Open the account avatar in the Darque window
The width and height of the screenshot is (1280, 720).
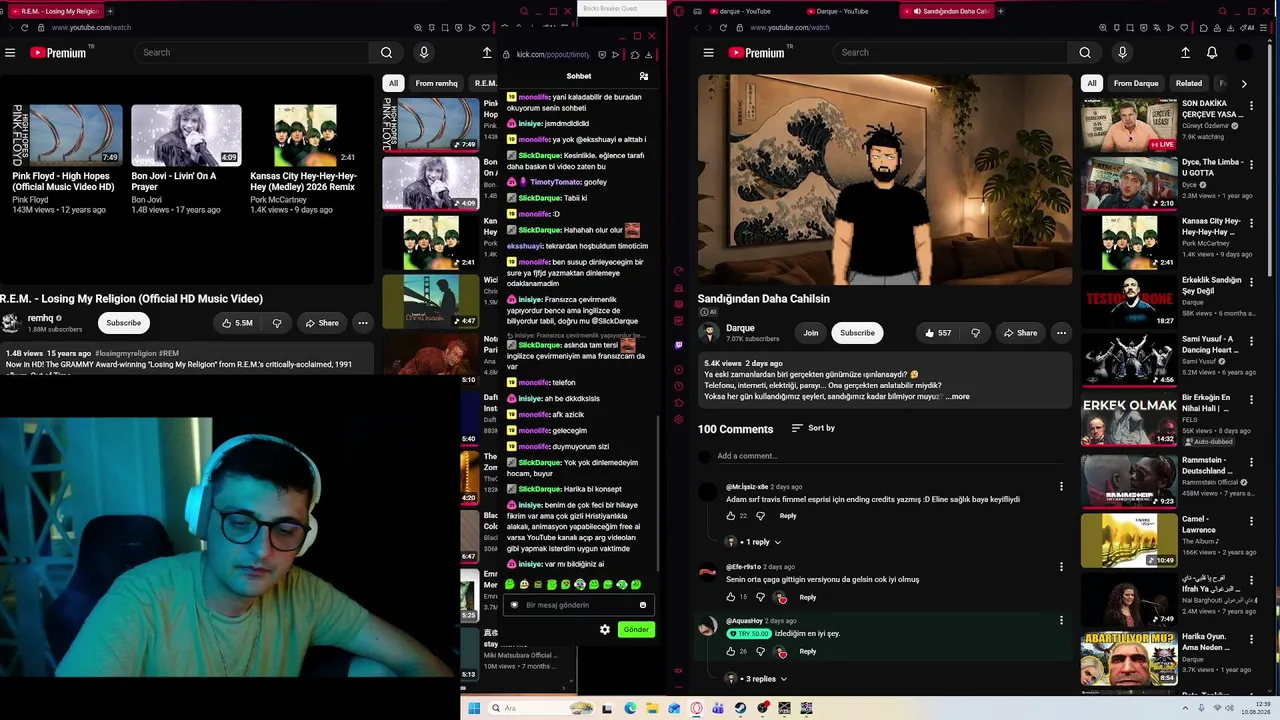tap(1244, 52)
